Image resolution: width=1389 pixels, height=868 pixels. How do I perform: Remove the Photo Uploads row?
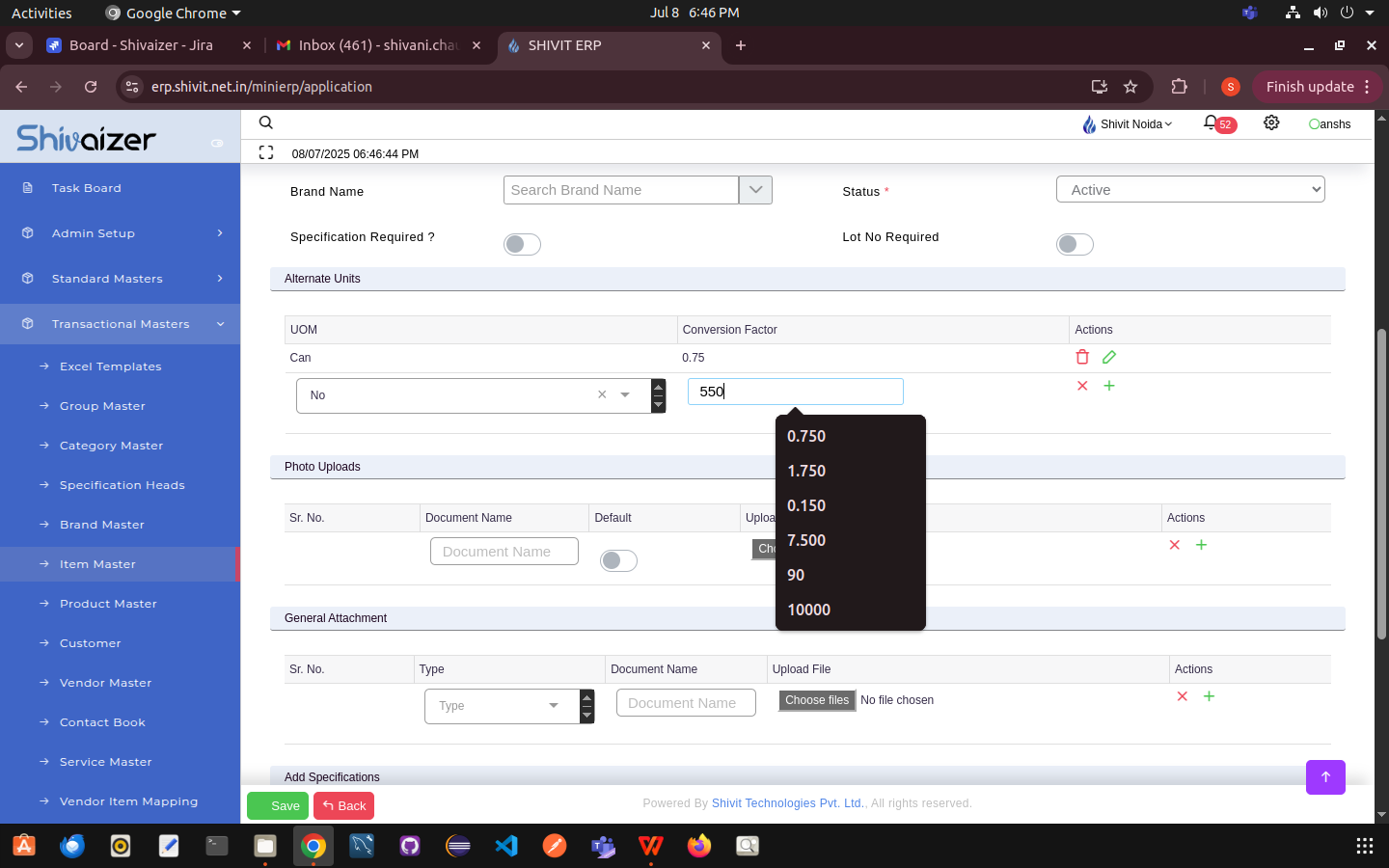pyautogui.click(x=1175, y=545)
